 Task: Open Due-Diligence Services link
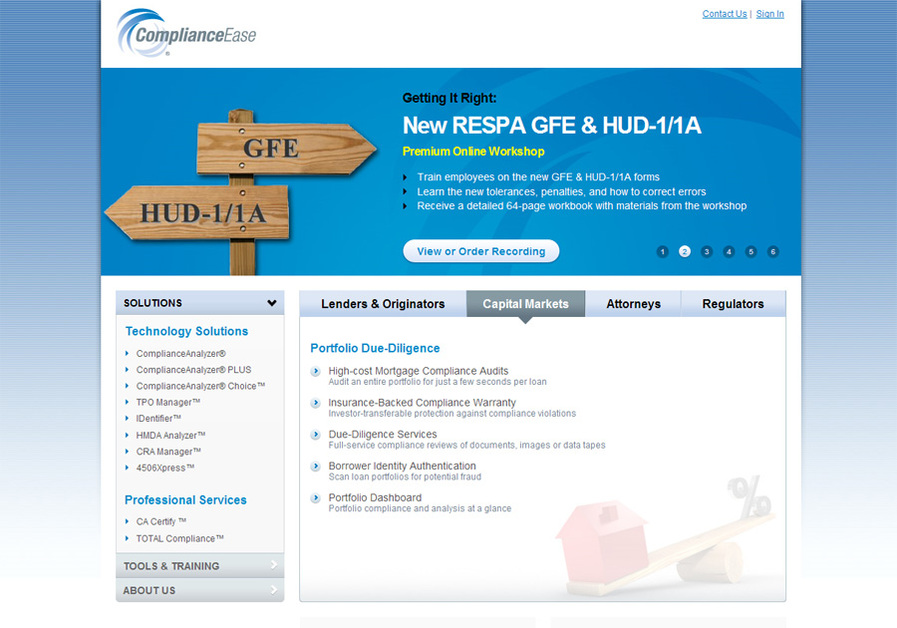coord(382,434)
